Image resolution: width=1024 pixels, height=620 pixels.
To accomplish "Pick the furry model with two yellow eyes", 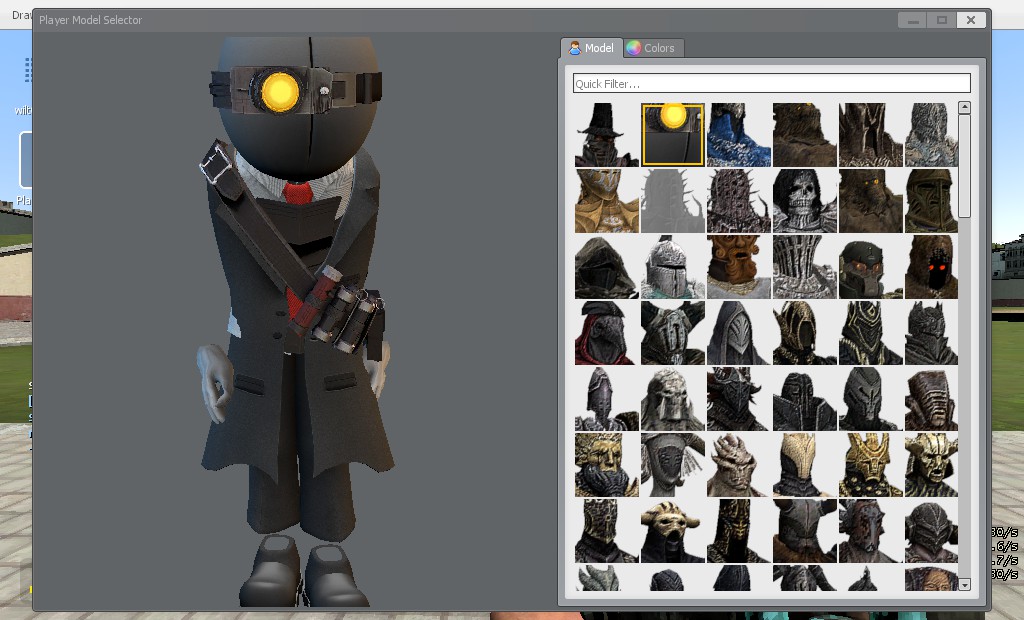I will click(x=871, y=201).
